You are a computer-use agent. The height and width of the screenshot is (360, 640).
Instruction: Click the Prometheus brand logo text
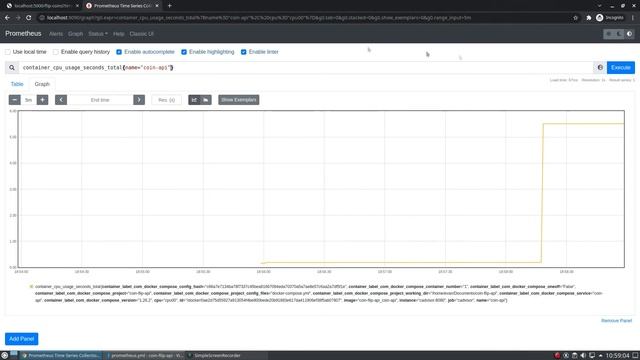click(23, 33)
